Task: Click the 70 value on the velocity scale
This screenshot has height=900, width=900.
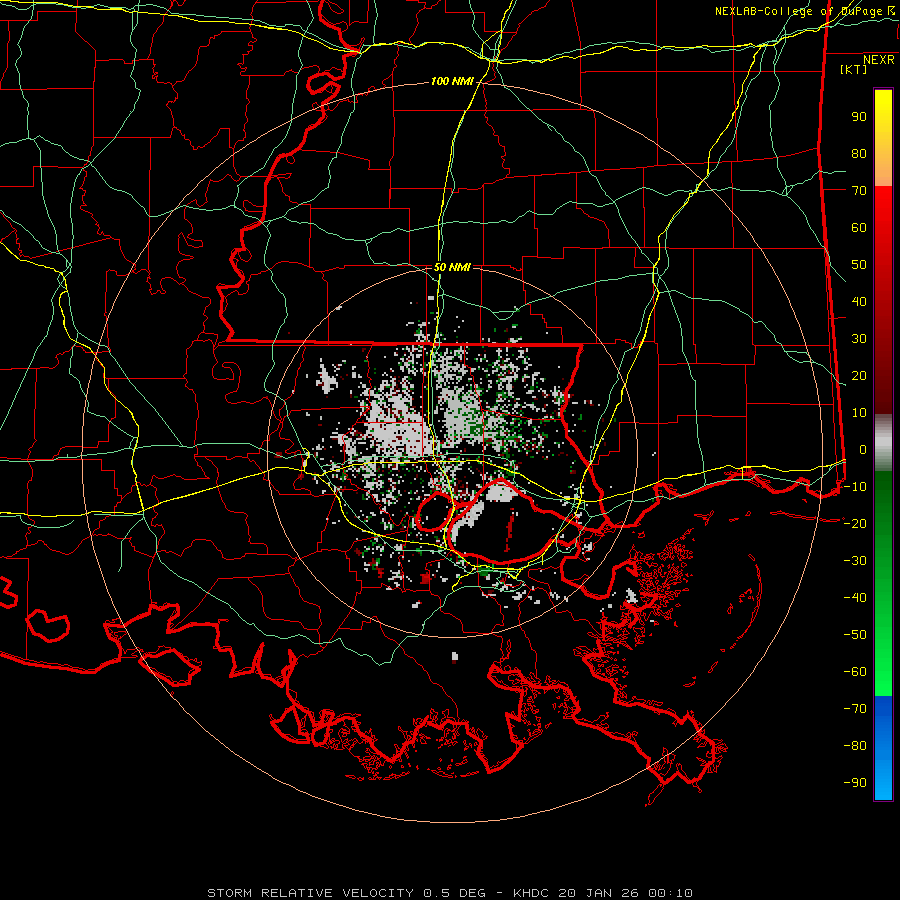Action: 859,191
